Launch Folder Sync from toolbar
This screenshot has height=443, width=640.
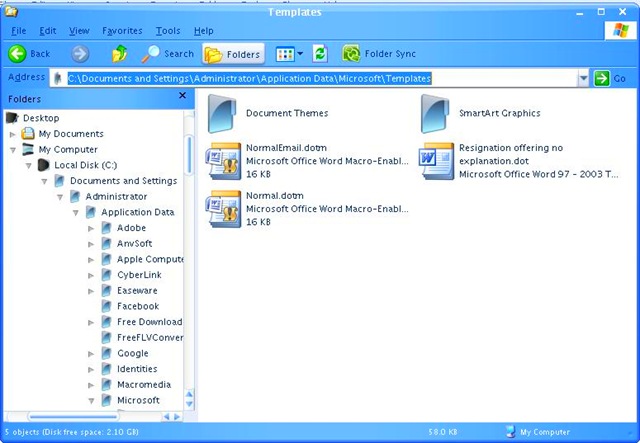pyautogui.click(x=379, y=54)
